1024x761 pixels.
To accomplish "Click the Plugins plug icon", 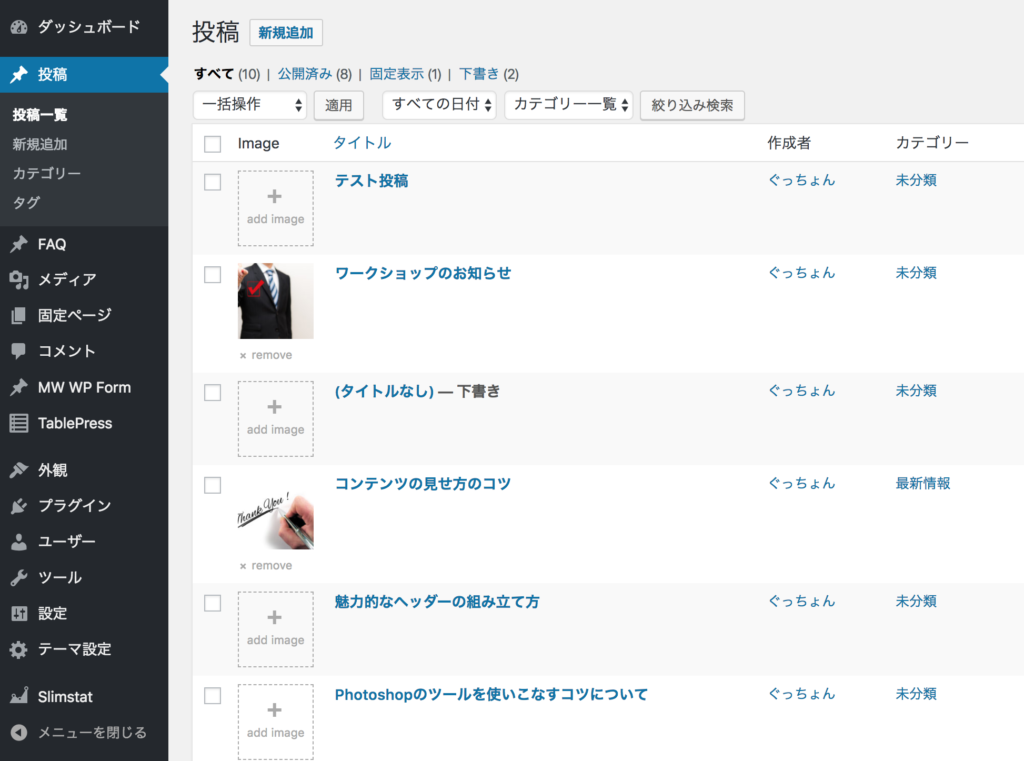I will point(19,506).
